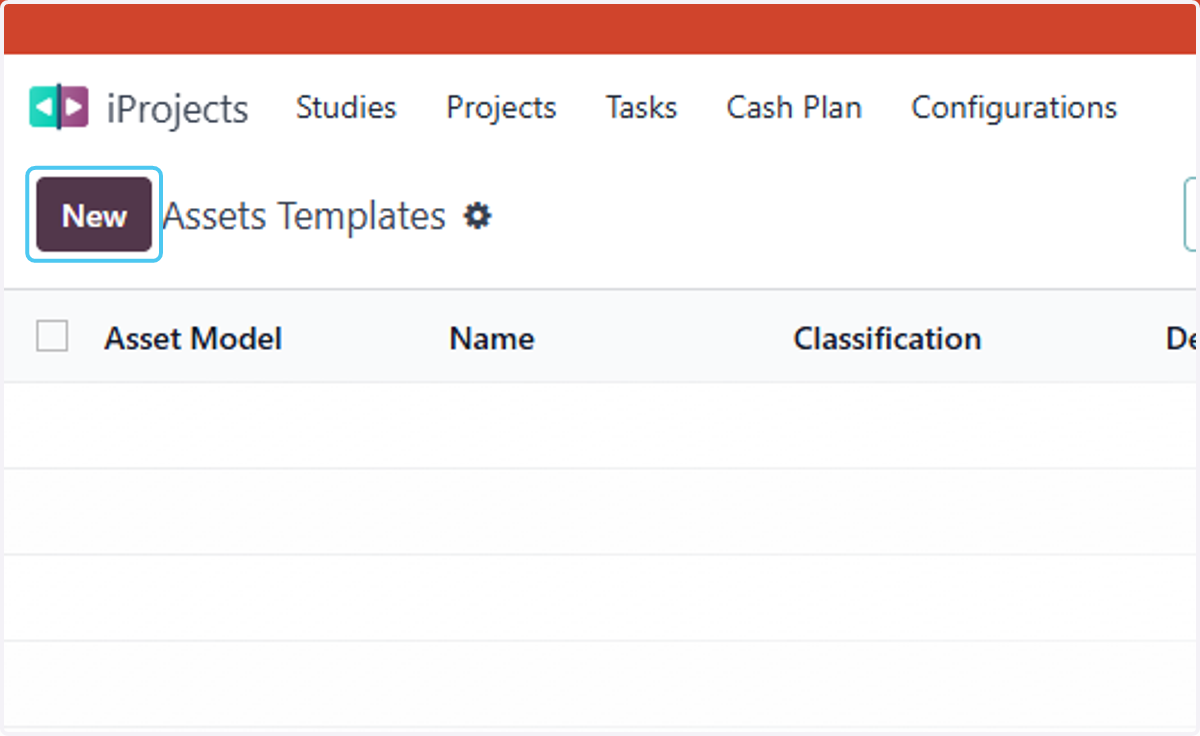The width and height of the screenshot is (1200, 736).
Task: Click the red banner at the top
Action: pyautogui.click(x=602, y=29)
